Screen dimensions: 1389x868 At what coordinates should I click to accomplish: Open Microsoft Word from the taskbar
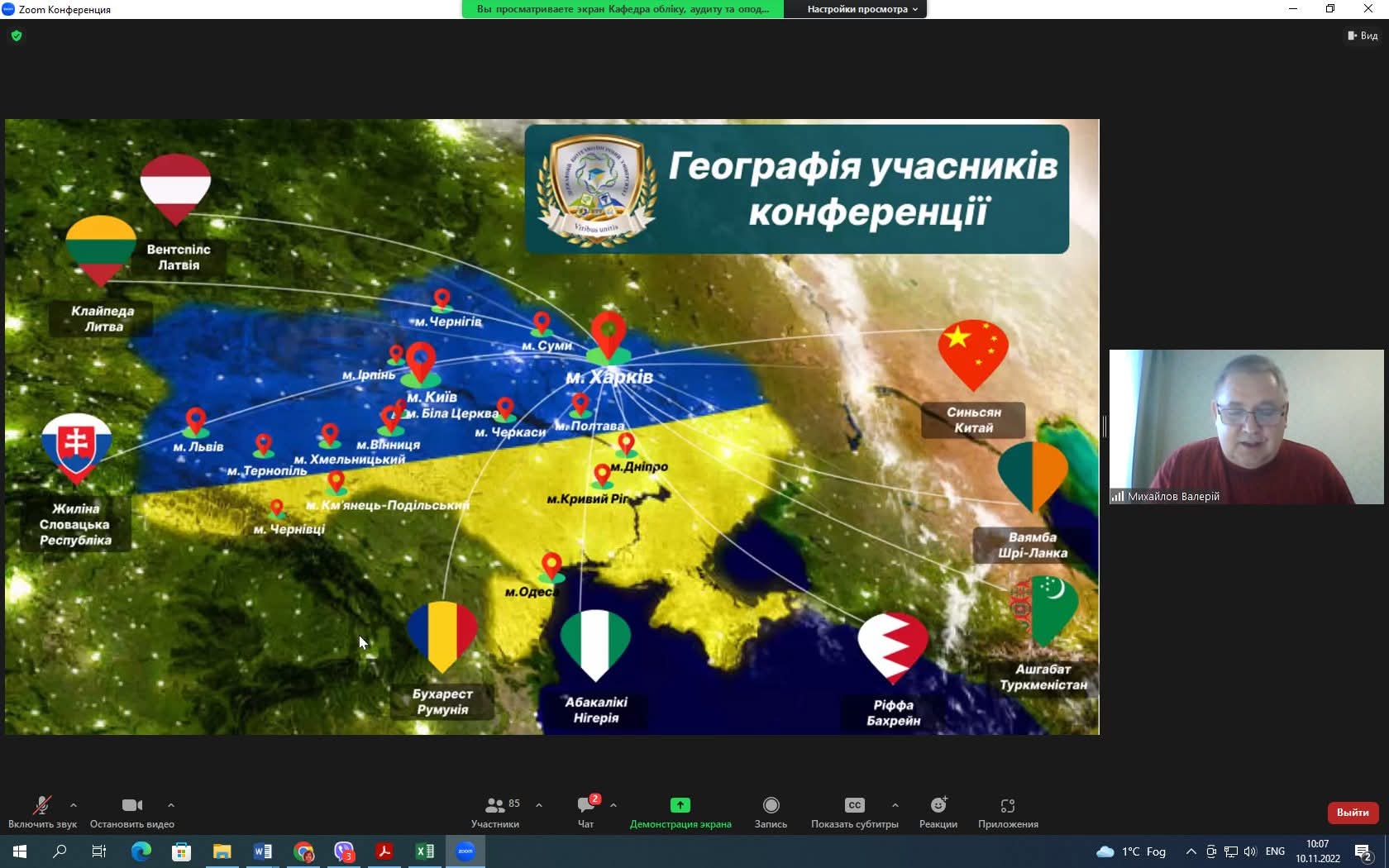point(263,851)
